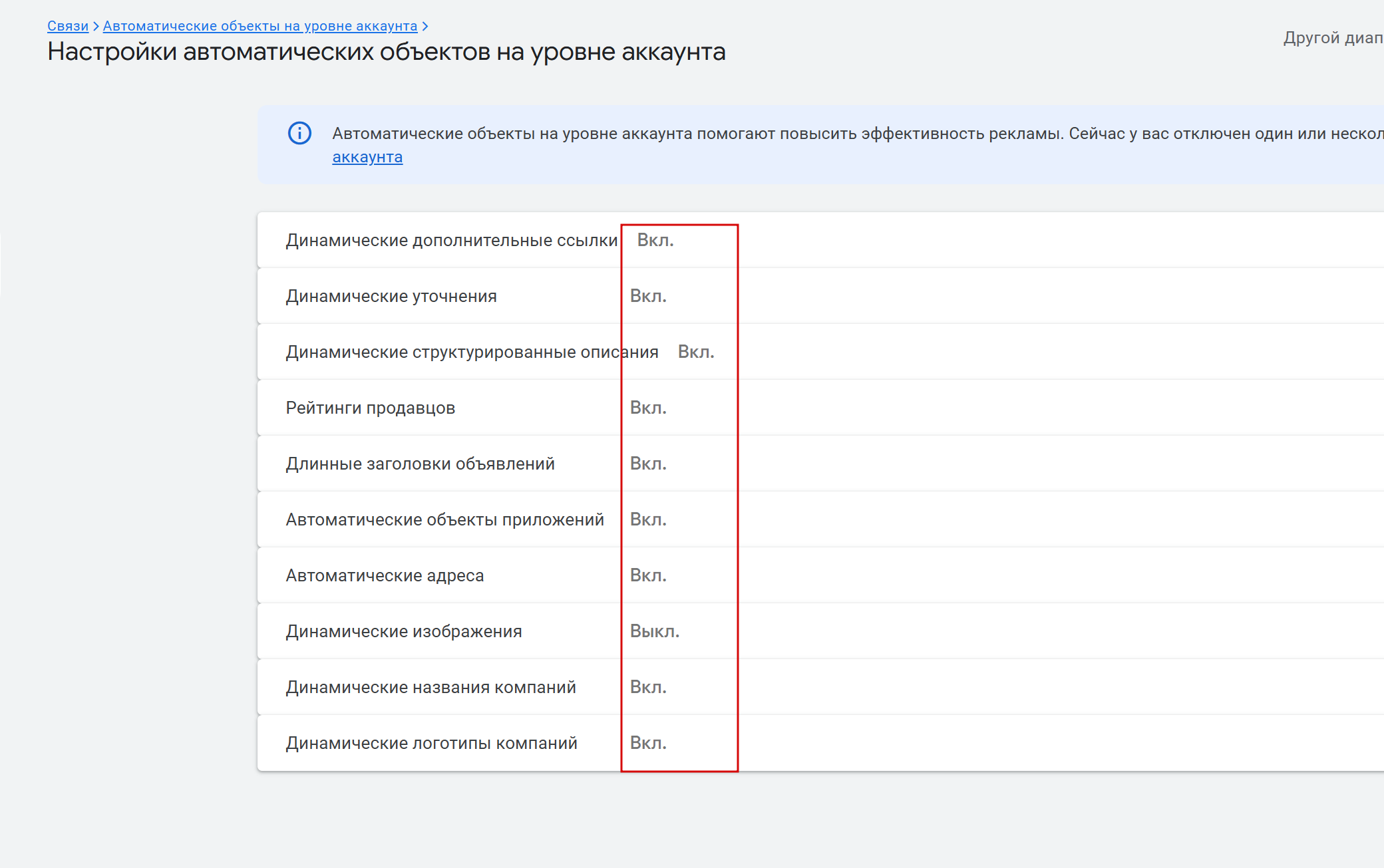Expand the Динамические изображения row
1384x868 pixels.
[x=404, y=631]
